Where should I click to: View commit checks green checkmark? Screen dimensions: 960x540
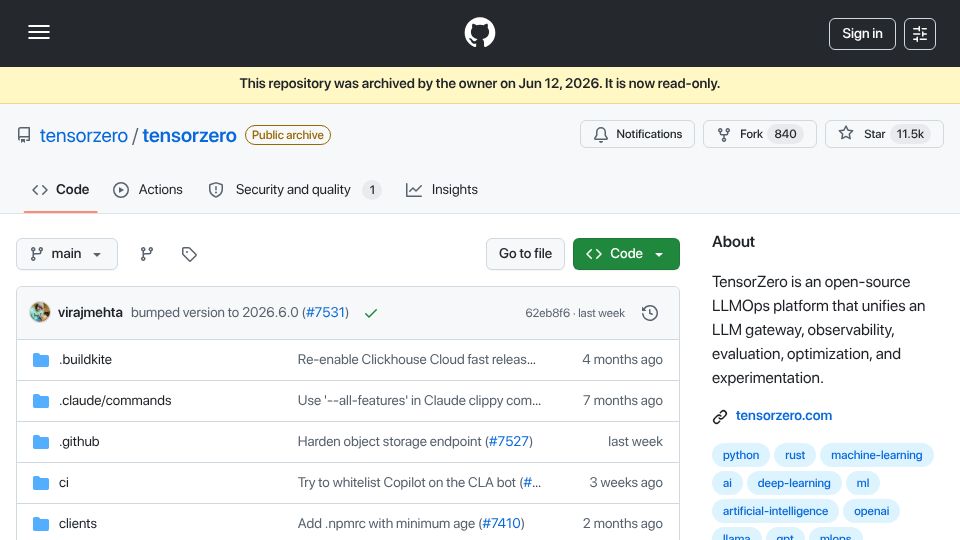pos(370,313)
